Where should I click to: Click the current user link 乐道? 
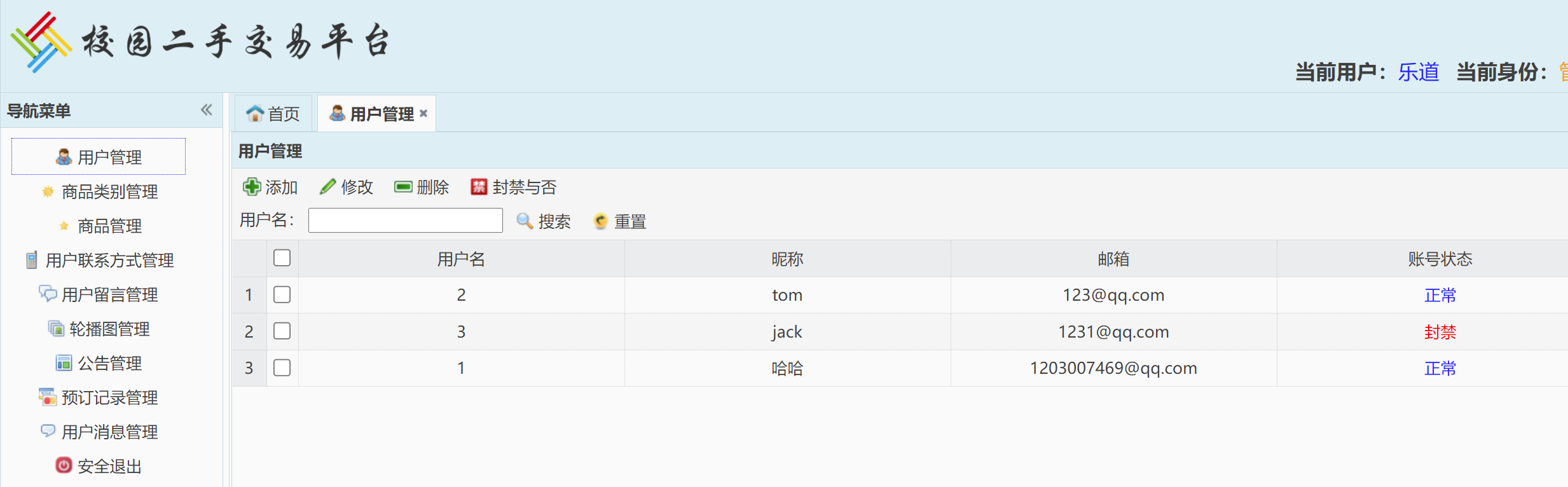(1418, 72)
